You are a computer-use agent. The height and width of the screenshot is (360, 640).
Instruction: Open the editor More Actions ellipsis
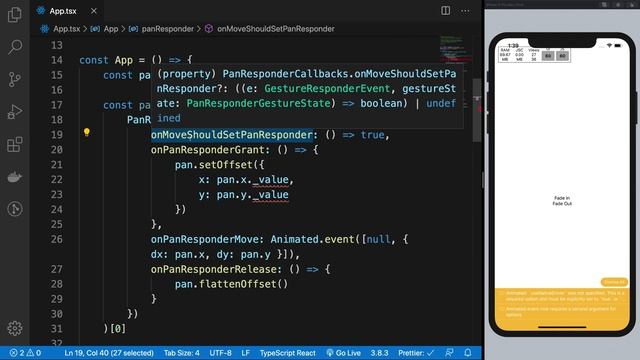(465, 11)
